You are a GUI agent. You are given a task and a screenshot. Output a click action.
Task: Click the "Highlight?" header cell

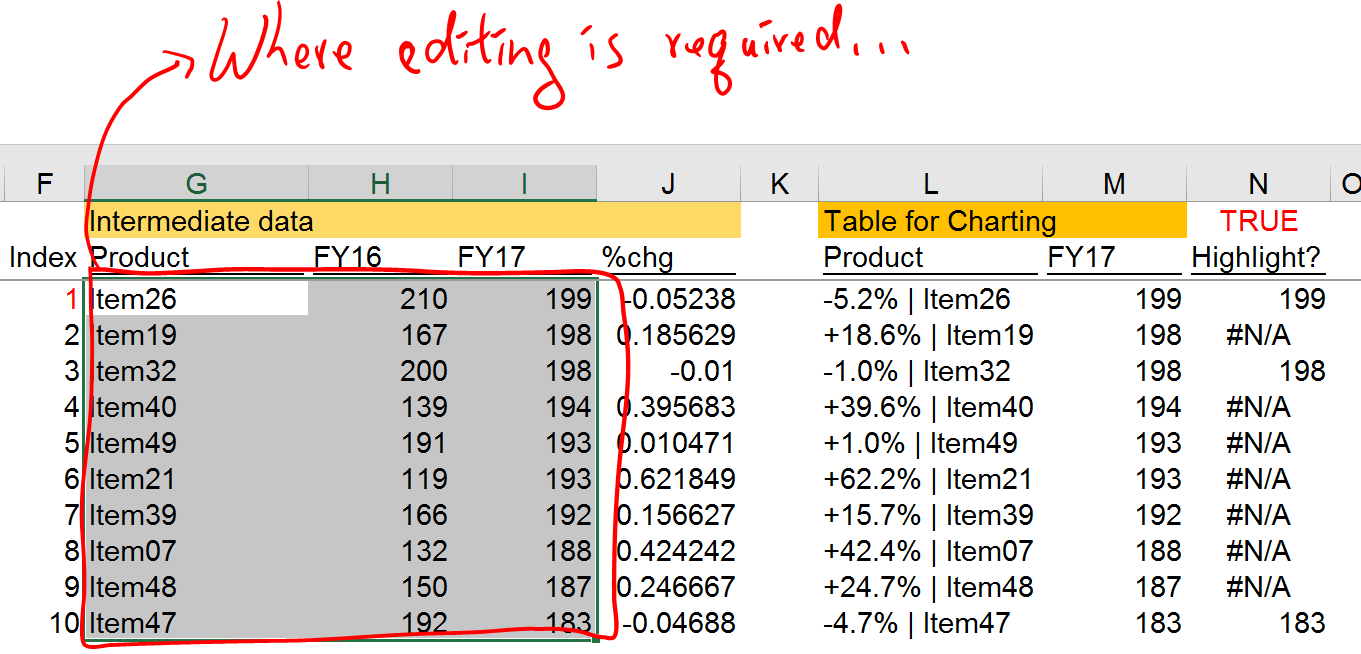click(x=1257, y=258)
